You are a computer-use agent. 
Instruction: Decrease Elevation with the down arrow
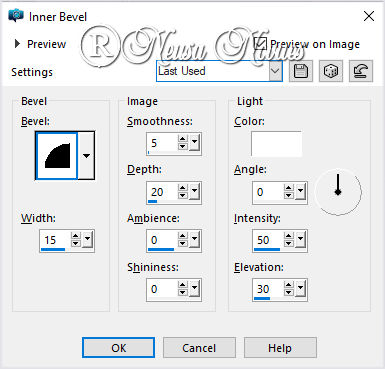coord(289,293)
